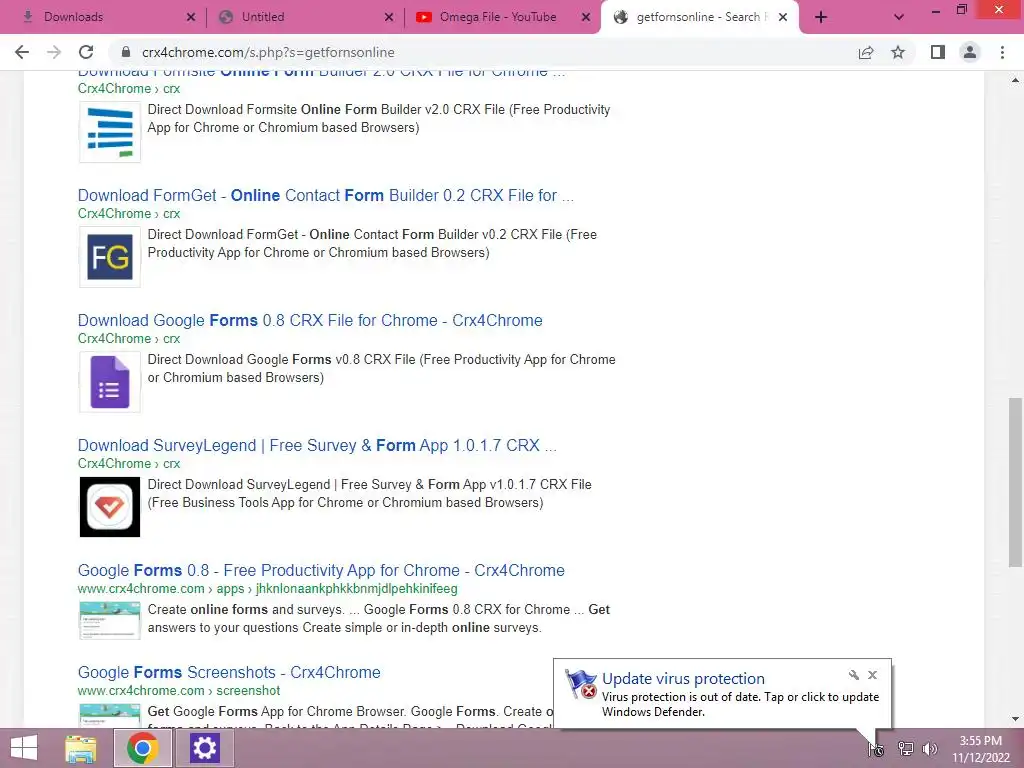
Task: Open notification settings wrench icon
Action: tap(854, 675)
